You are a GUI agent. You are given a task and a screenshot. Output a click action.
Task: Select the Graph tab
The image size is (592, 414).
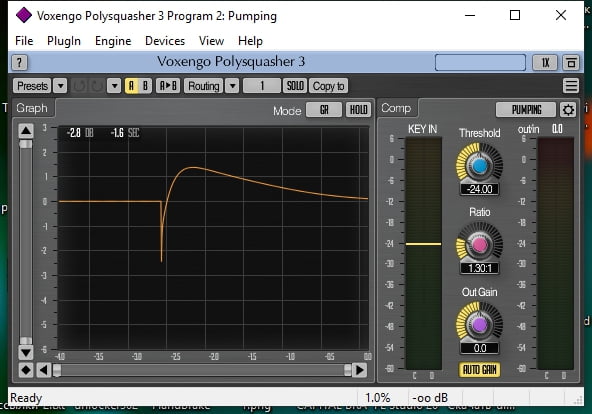click(32, 109)
